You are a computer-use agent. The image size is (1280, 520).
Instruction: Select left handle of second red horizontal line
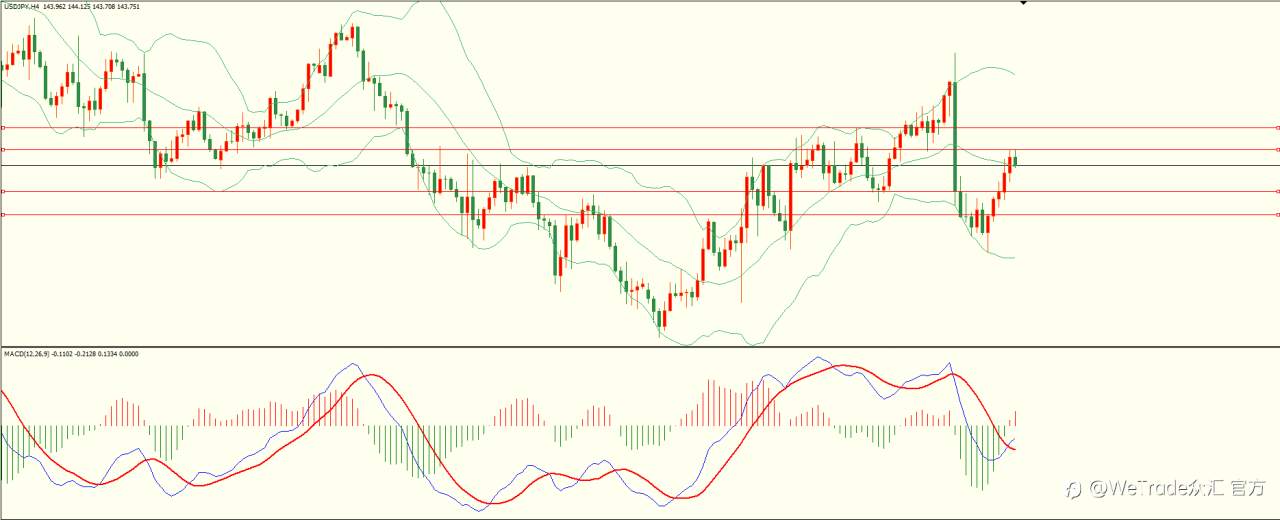point(3,149)
